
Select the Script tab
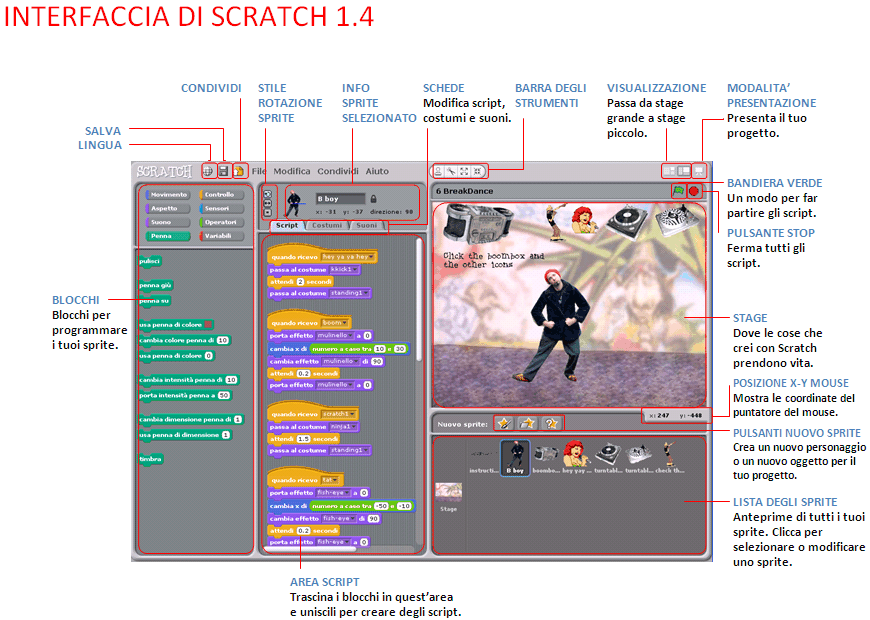pos(287,225)
